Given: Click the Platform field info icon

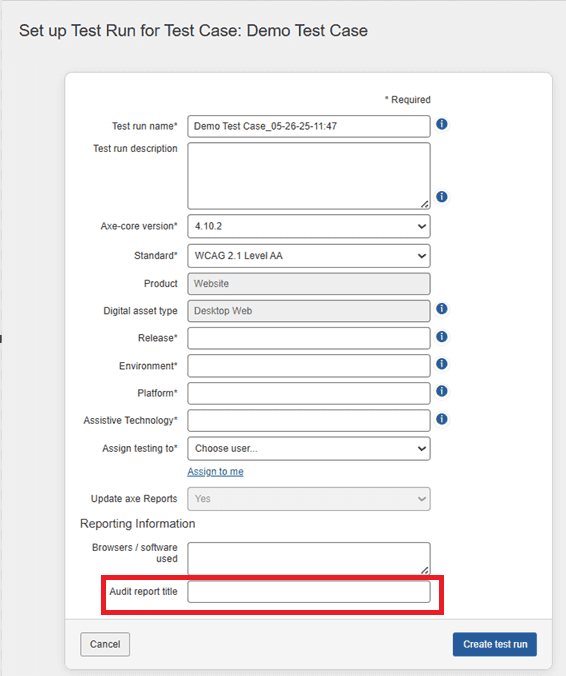Looking at the screenshot, I should click(441, 391).
